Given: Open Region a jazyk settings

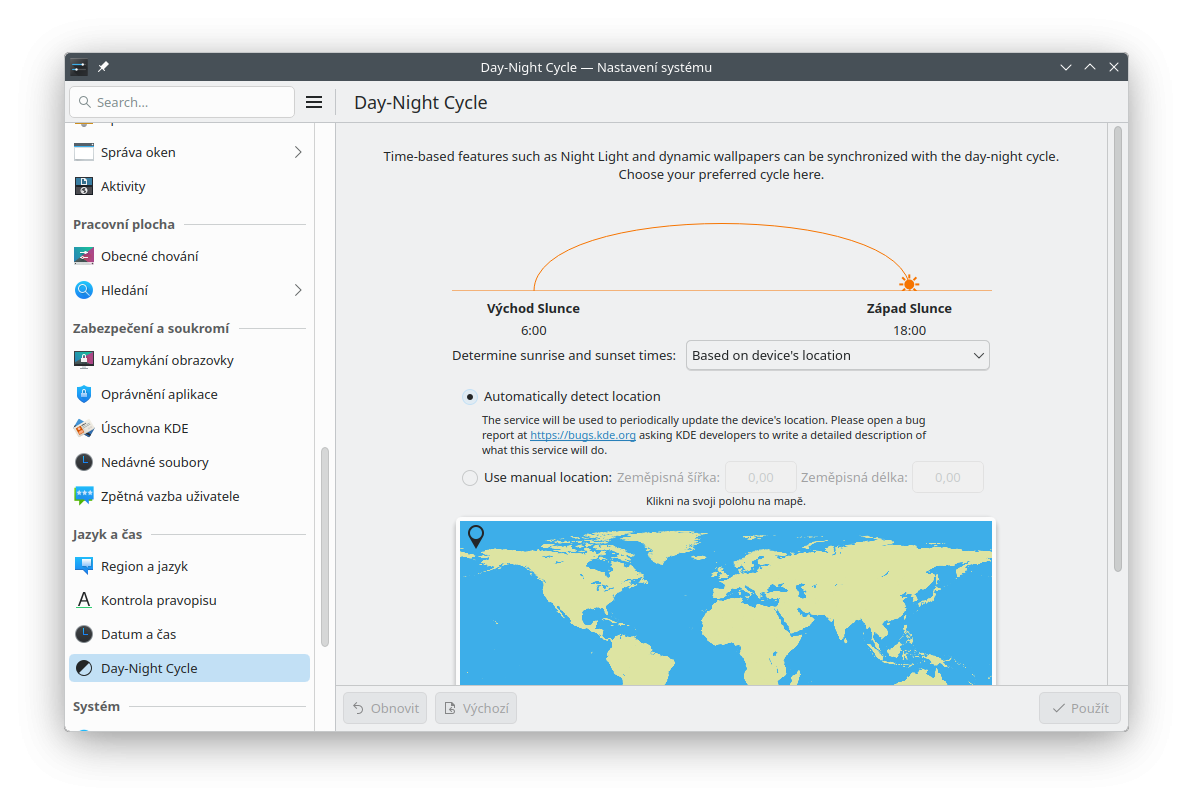Looking at the screenshot, I should click(144, 566).
